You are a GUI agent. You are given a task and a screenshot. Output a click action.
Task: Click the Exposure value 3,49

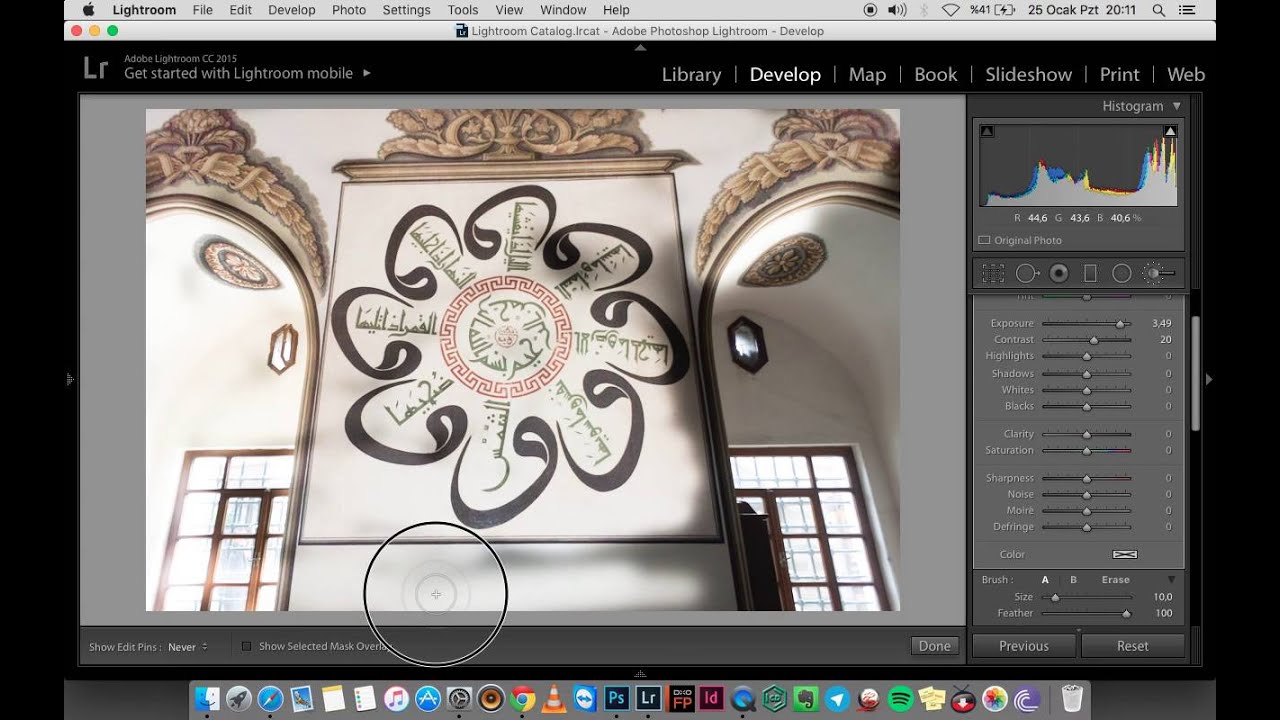1161,324
